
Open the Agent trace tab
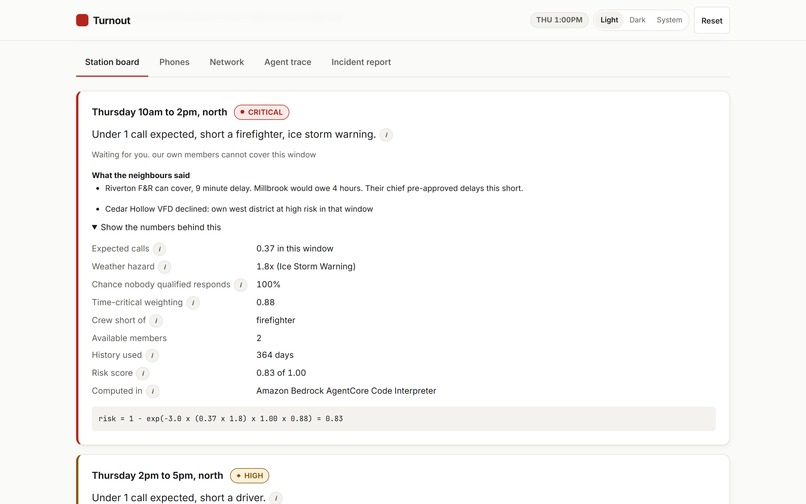(x=288, y=62)
